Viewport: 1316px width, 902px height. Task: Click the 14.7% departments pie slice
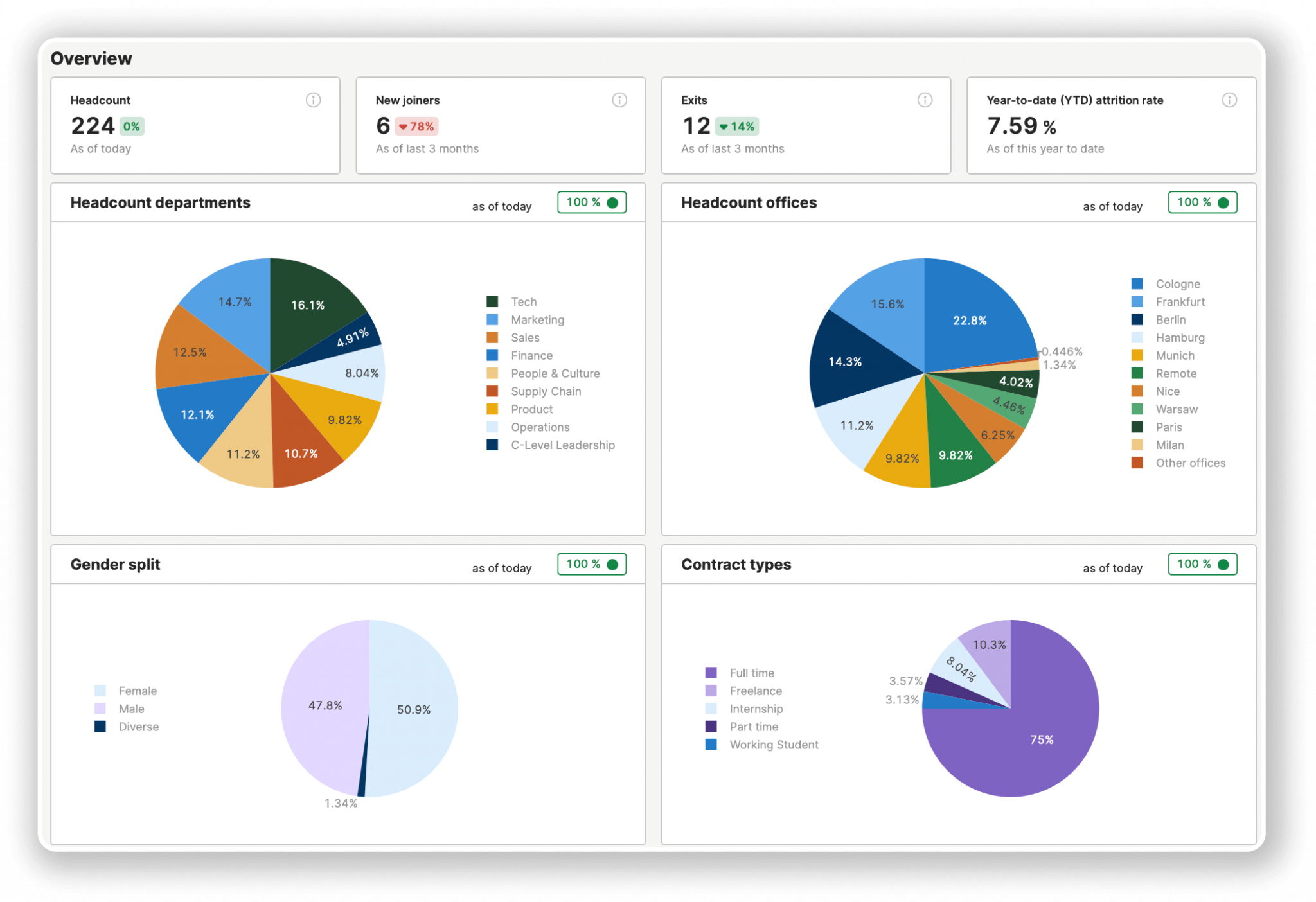[235, 301]
